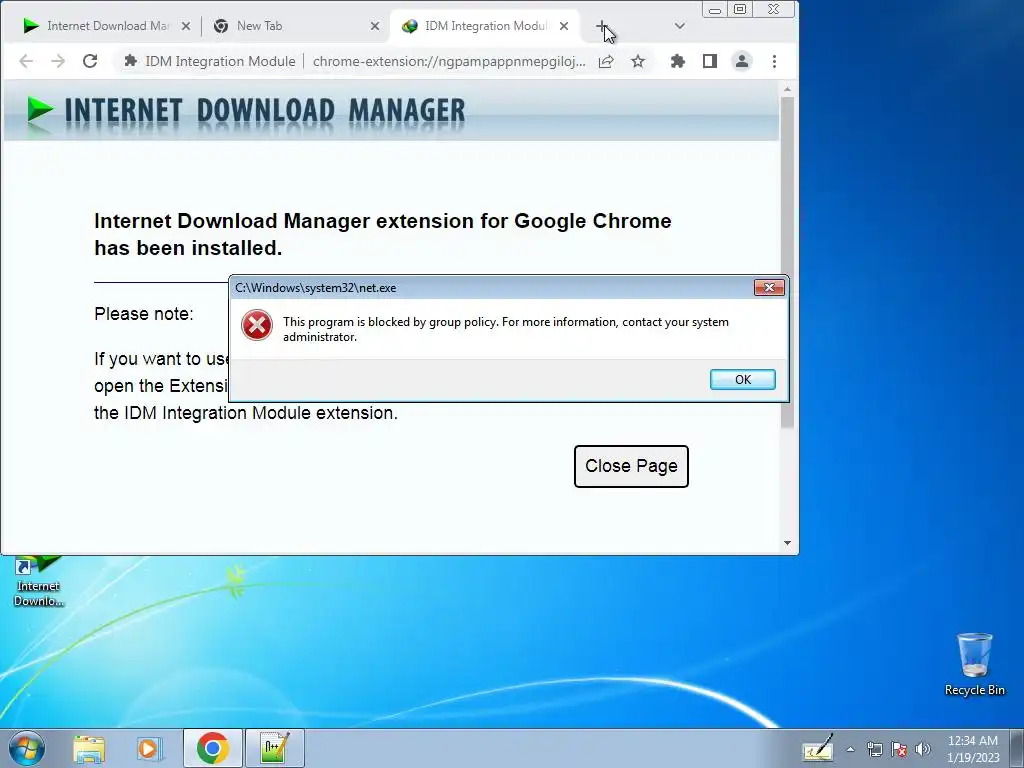
Task: Click the page scrollbar up arrow
Action: coord(787,89)
